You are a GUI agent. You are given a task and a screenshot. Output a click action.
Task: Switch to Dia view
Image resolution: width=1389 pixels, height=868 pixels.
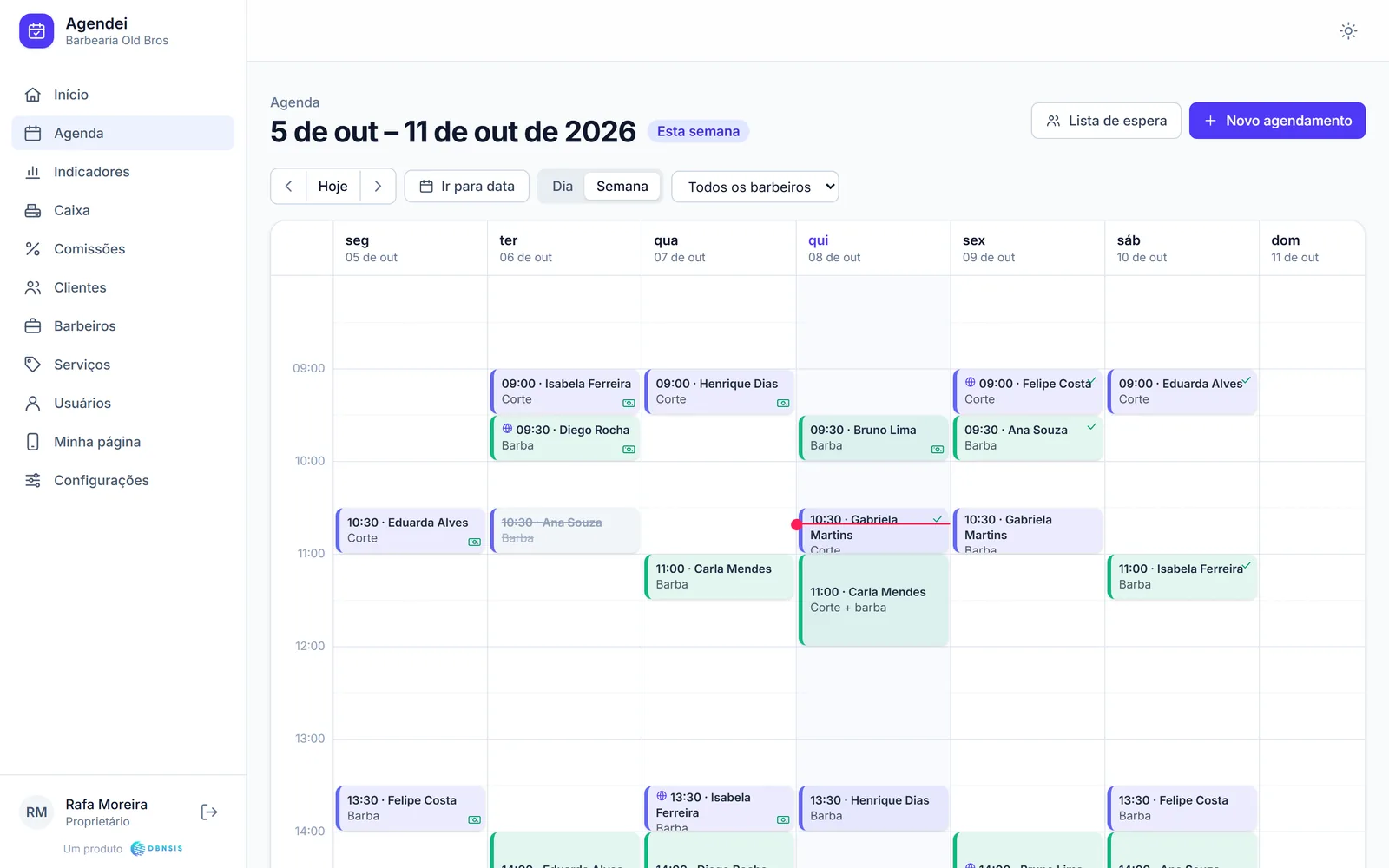pos(563,187)
